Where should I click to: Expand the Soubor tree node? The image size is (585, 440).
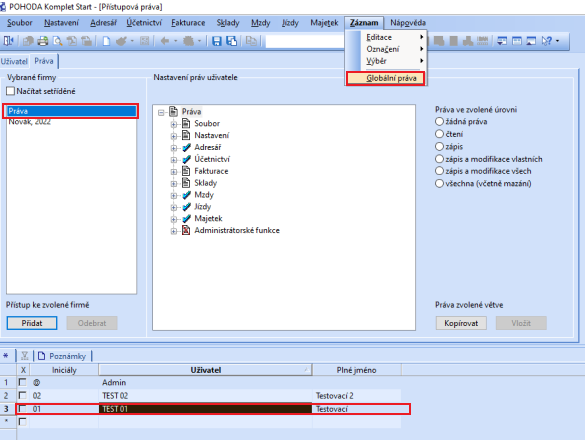point(174,124)
